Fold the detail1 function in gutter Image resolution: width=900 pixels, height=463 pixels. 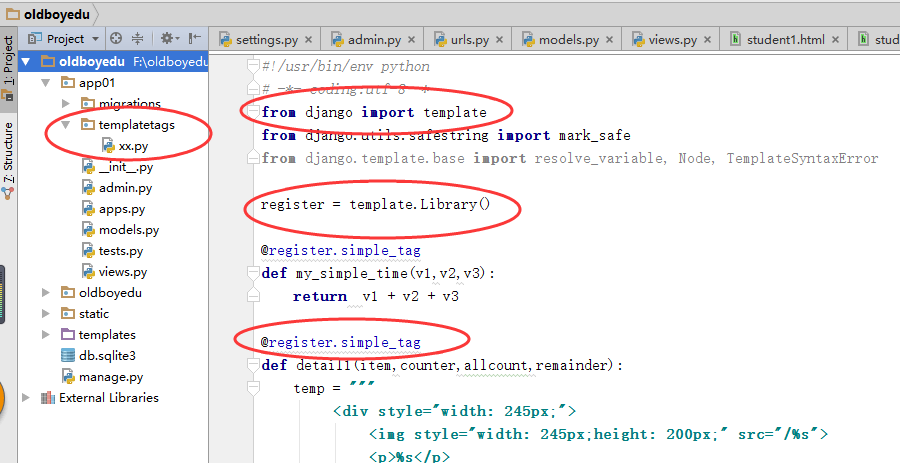click(x=253, y=365)
